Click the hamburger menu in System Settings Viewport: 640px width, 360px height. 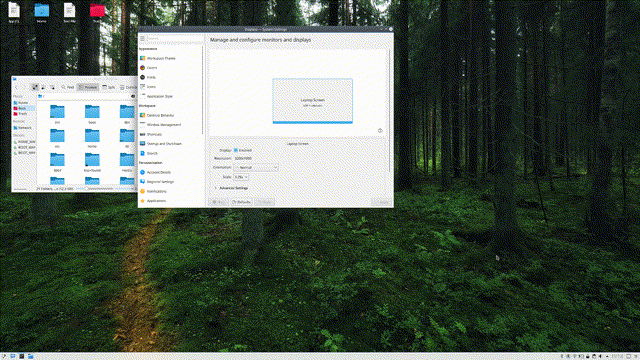tap(142, 38)
